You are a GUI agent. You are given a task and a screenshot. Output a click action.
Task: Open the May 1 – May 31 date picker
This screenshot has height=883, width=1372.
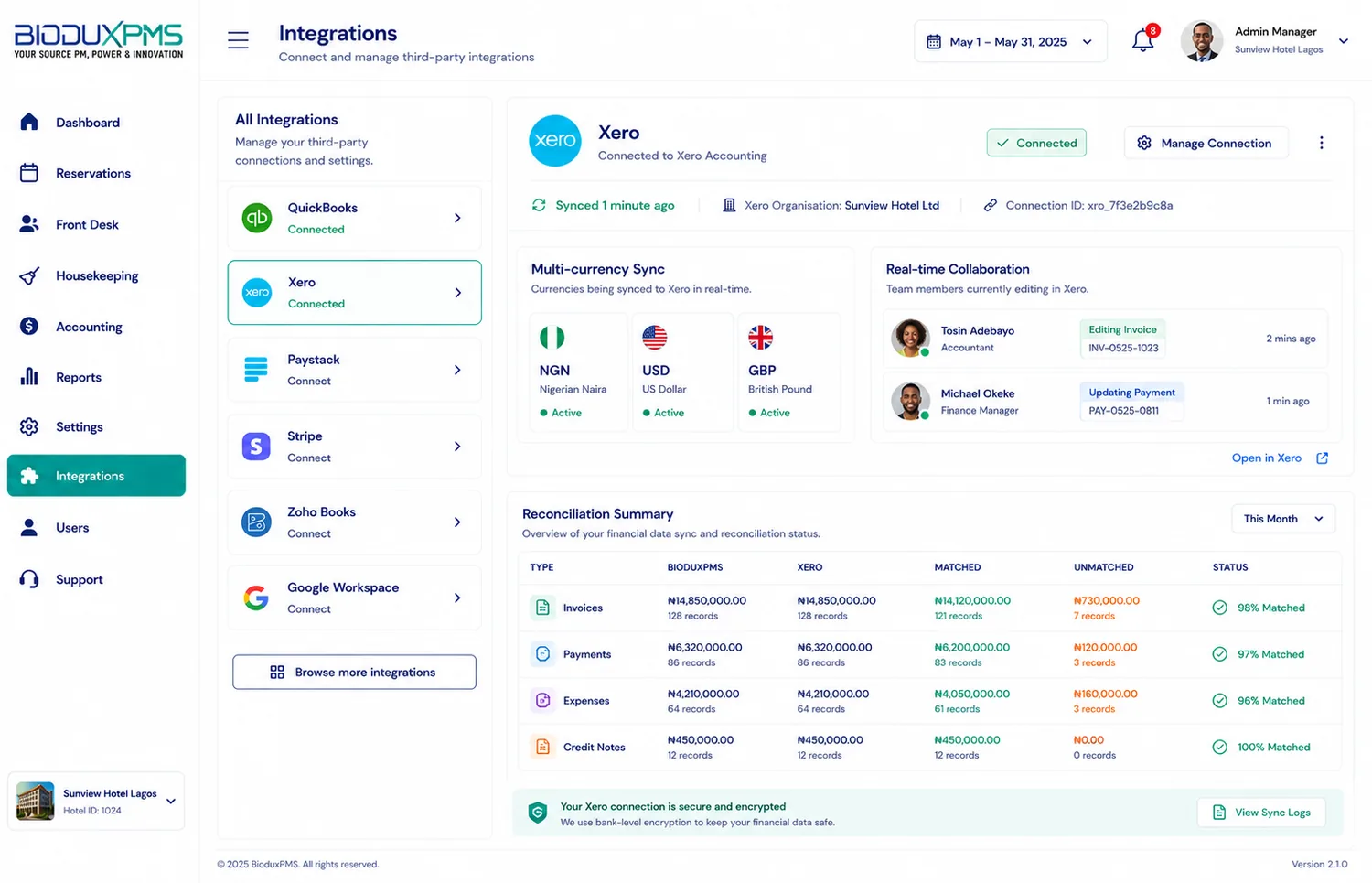(x=1010, y=42)
